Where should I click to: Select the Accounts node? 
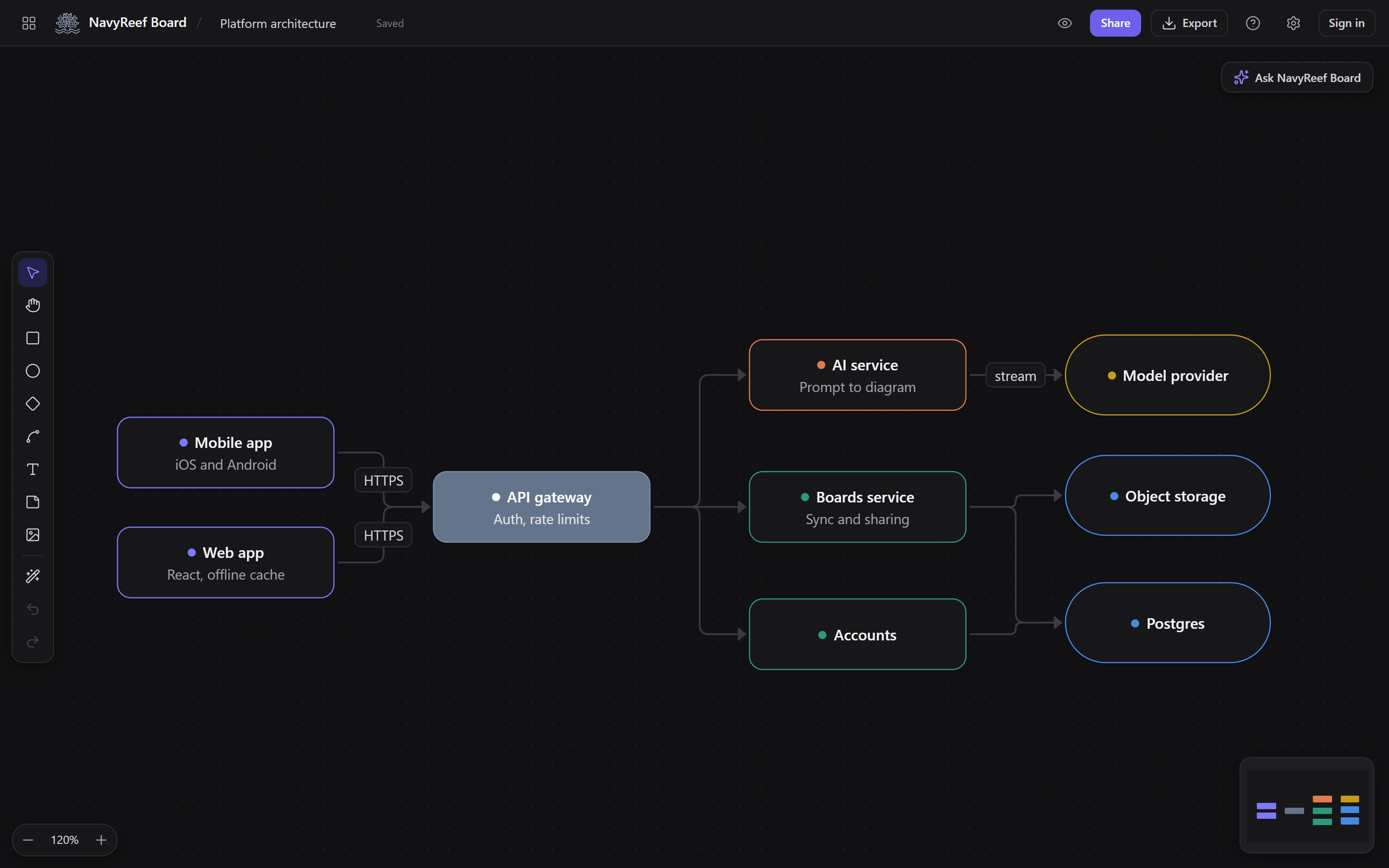pyautogui.click(x=857, y=634)
